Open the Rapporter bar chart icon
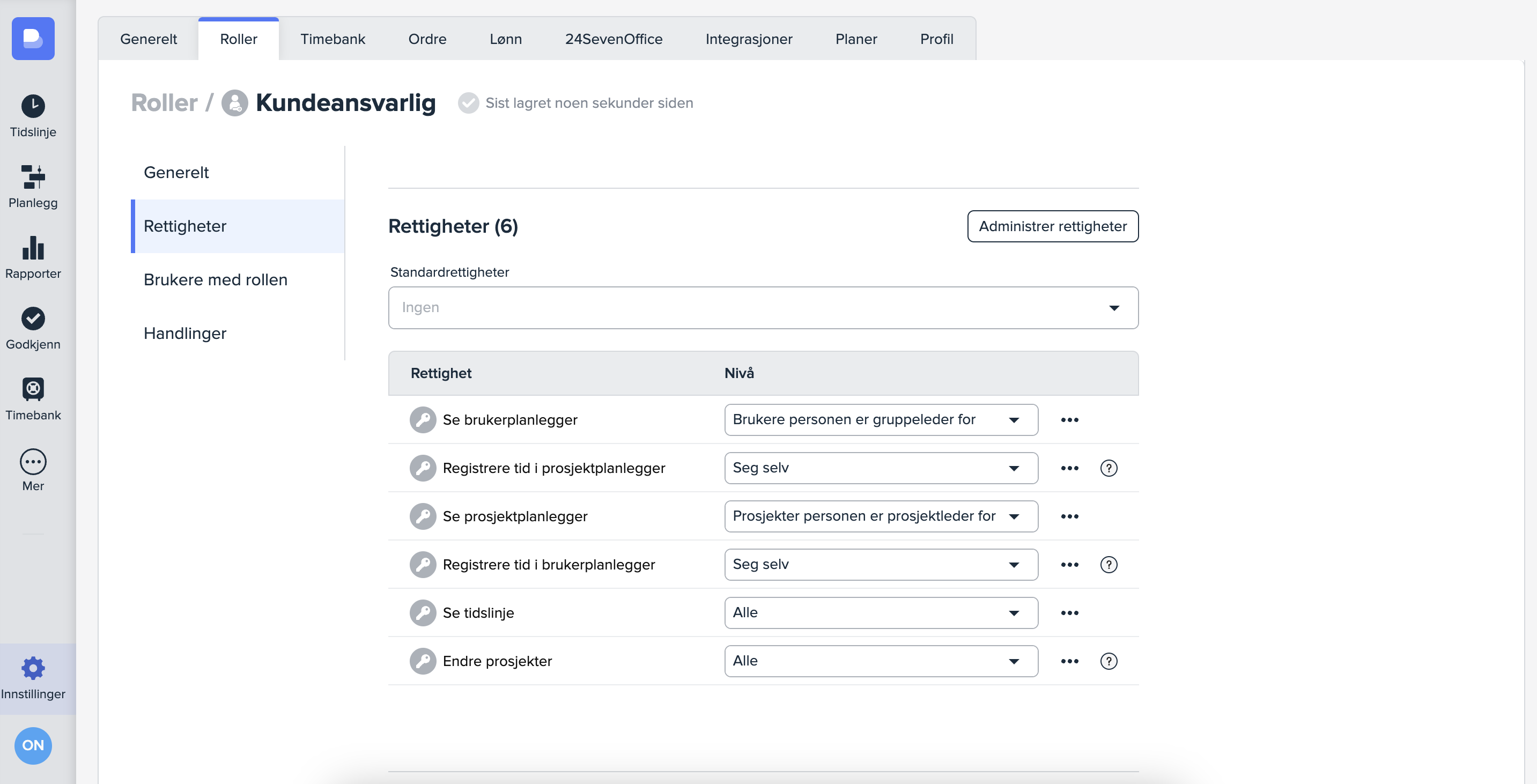1537x784 pixels. click(33, 248)
